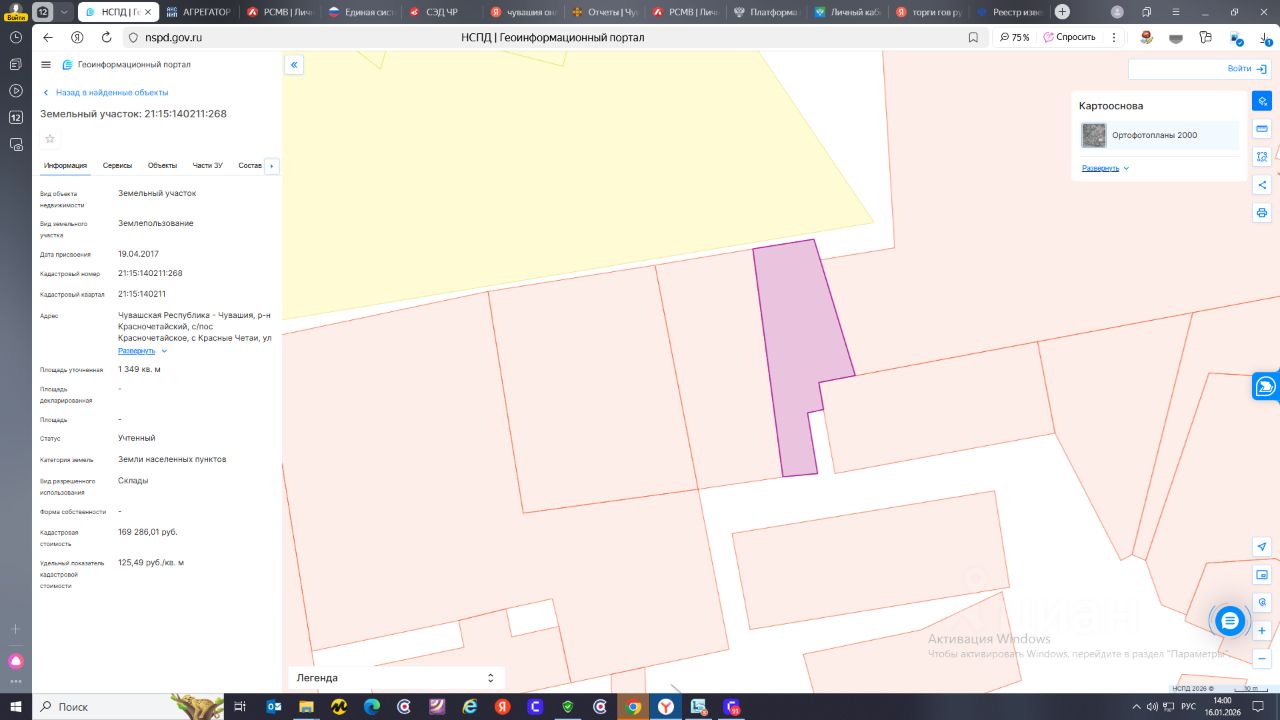Switch to the Части ЗУ tab
1280x720 pixels.
click(x=208, y=165)
